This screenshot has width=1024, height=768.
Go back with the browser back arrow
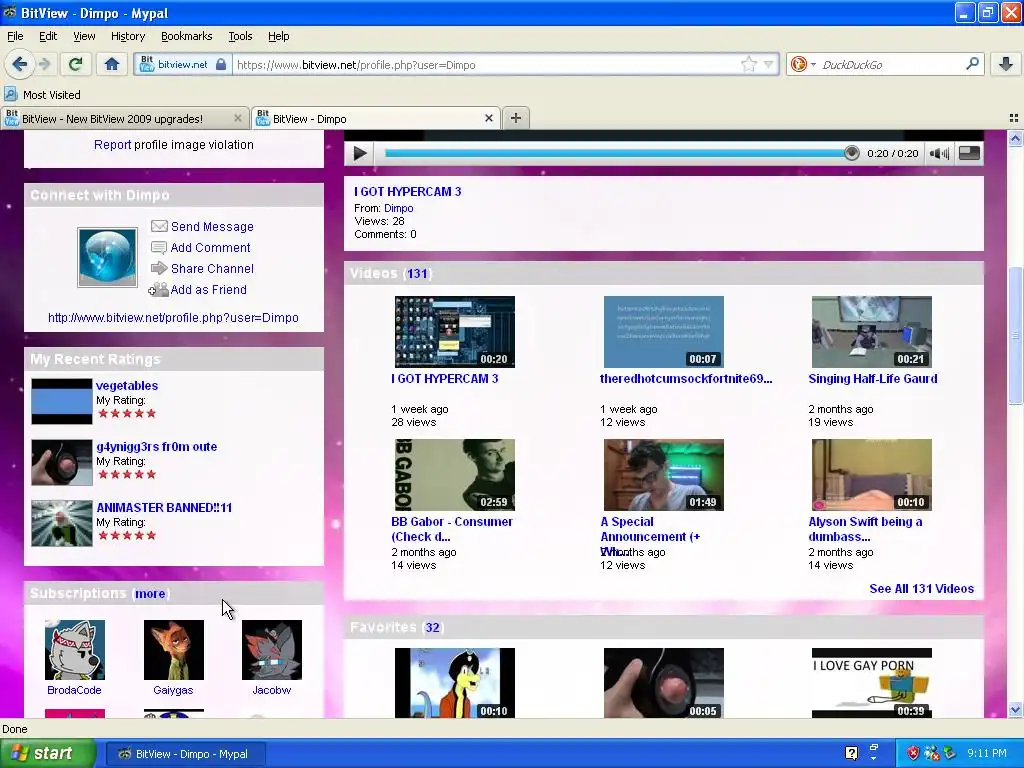click(19, 64)
